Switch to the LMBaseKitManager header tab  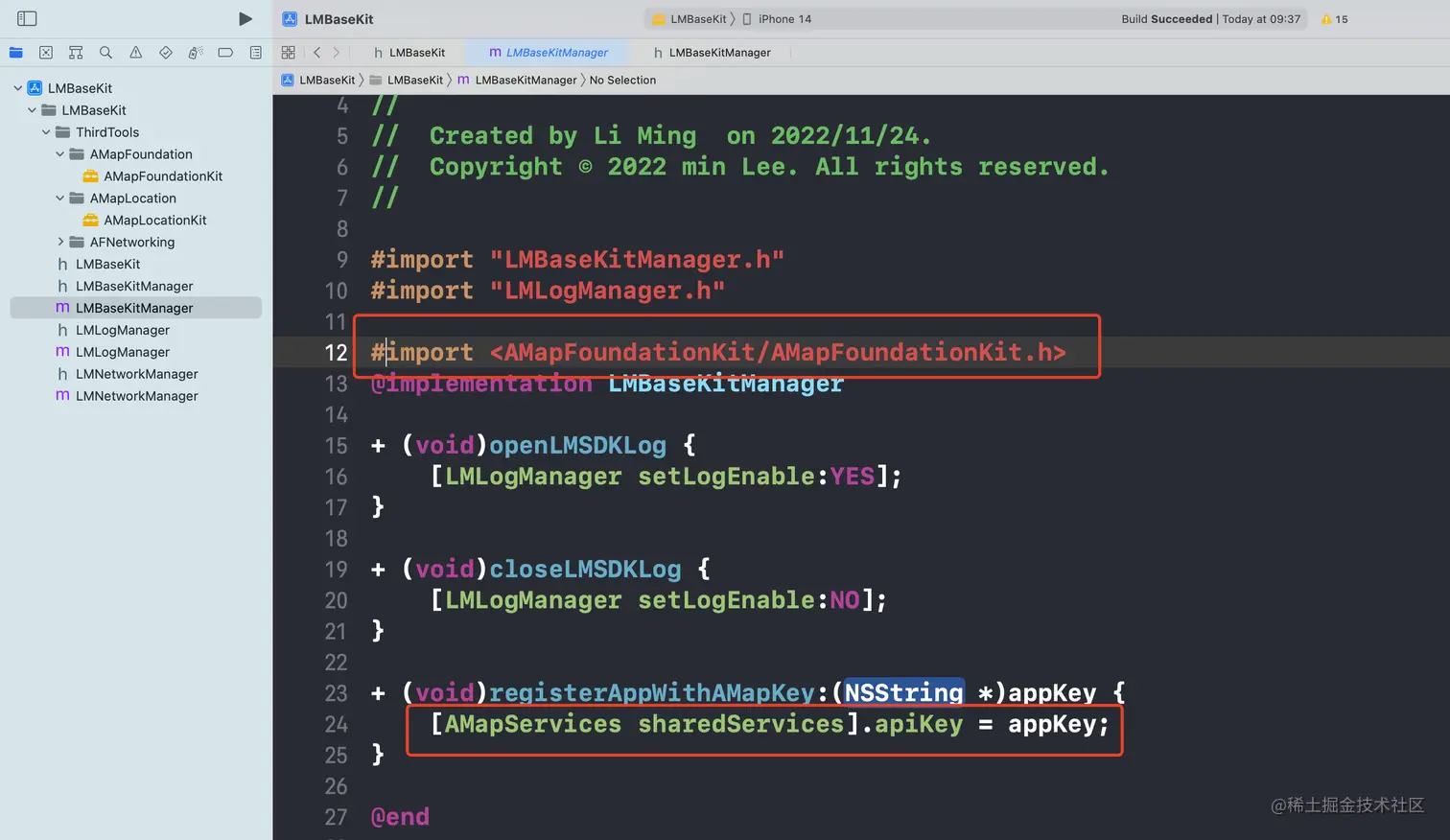point(712,53)
